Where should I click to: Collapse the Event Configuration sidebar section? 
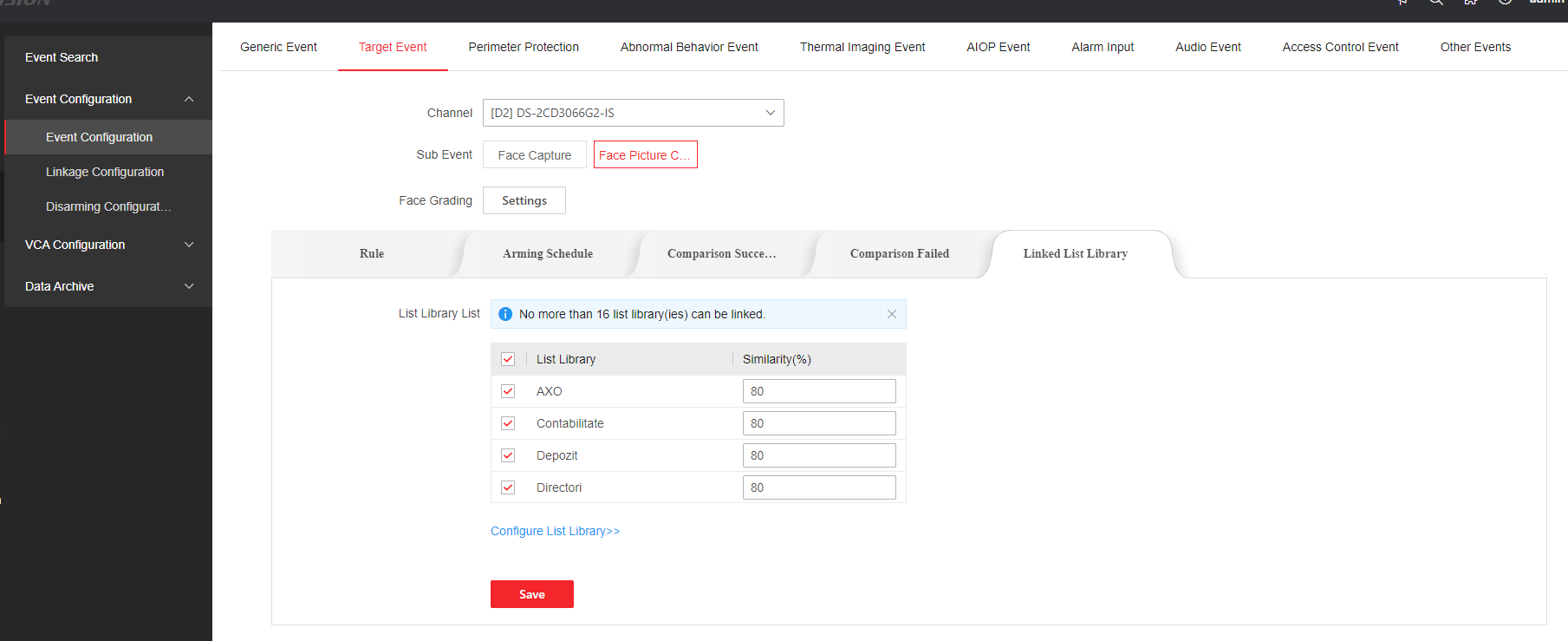[189, 99]
